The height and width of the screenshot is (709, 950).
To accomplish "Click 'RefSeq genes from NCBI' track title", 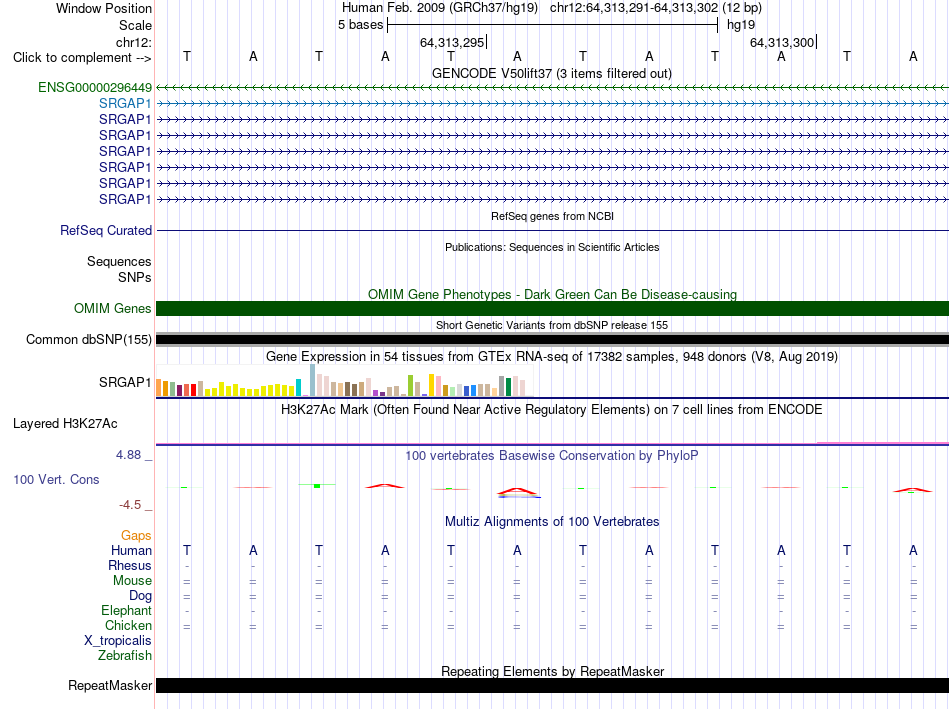I will pyautogui.click(x=552, y=216).
